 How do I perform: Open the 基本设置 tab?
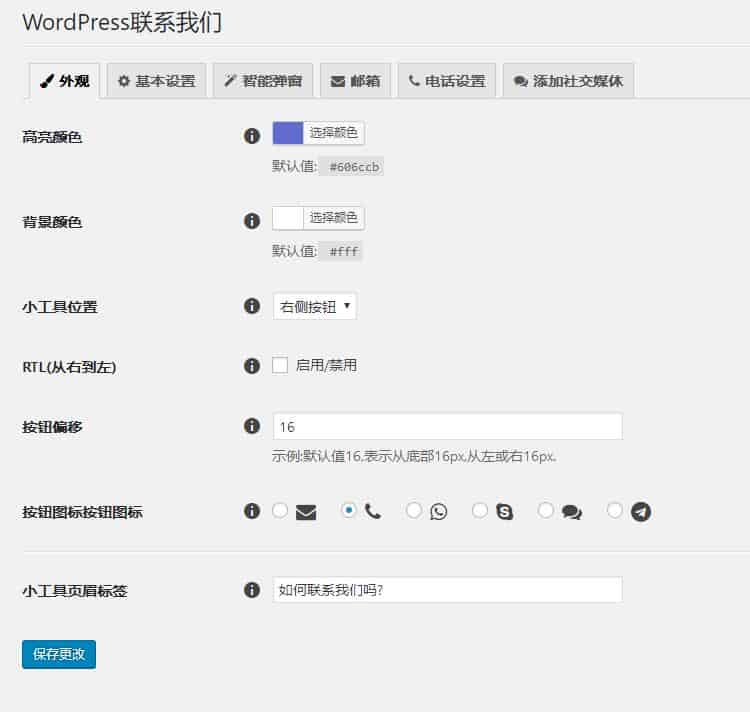(x=156, y=81)
